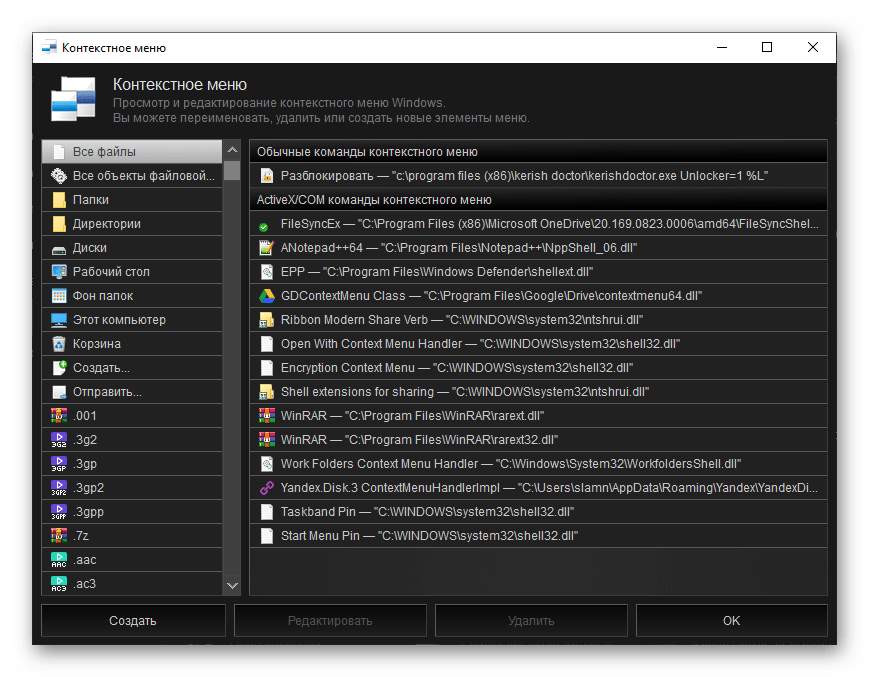Viewport: 869px width, 677px height.
Task: Click the new-document icon beside 'Создать...'
Action: pyautogui.click(x=59, y=368)
